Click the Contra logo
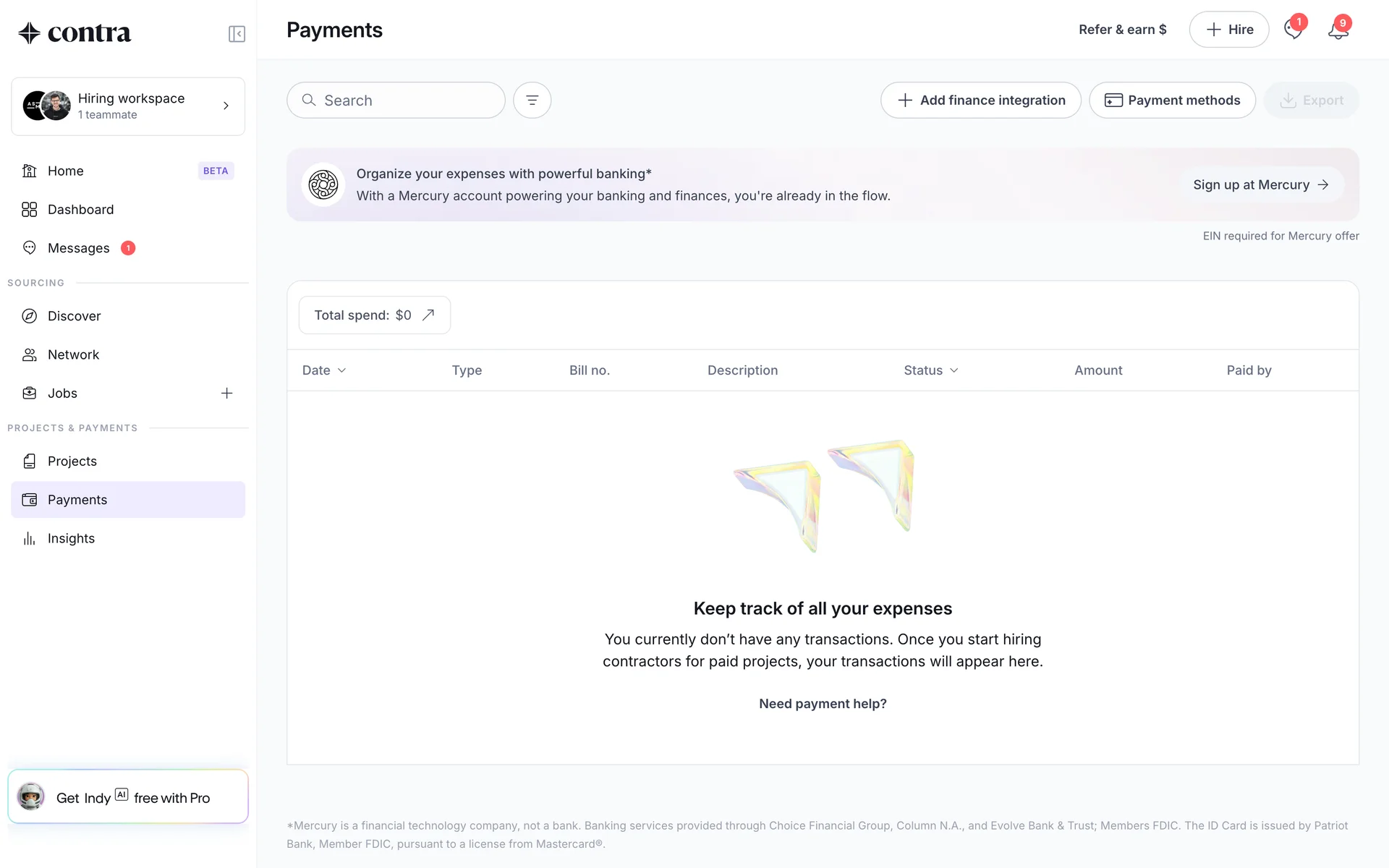The width and height of the screenshot is (1389, 868). [x=75, y=33]
